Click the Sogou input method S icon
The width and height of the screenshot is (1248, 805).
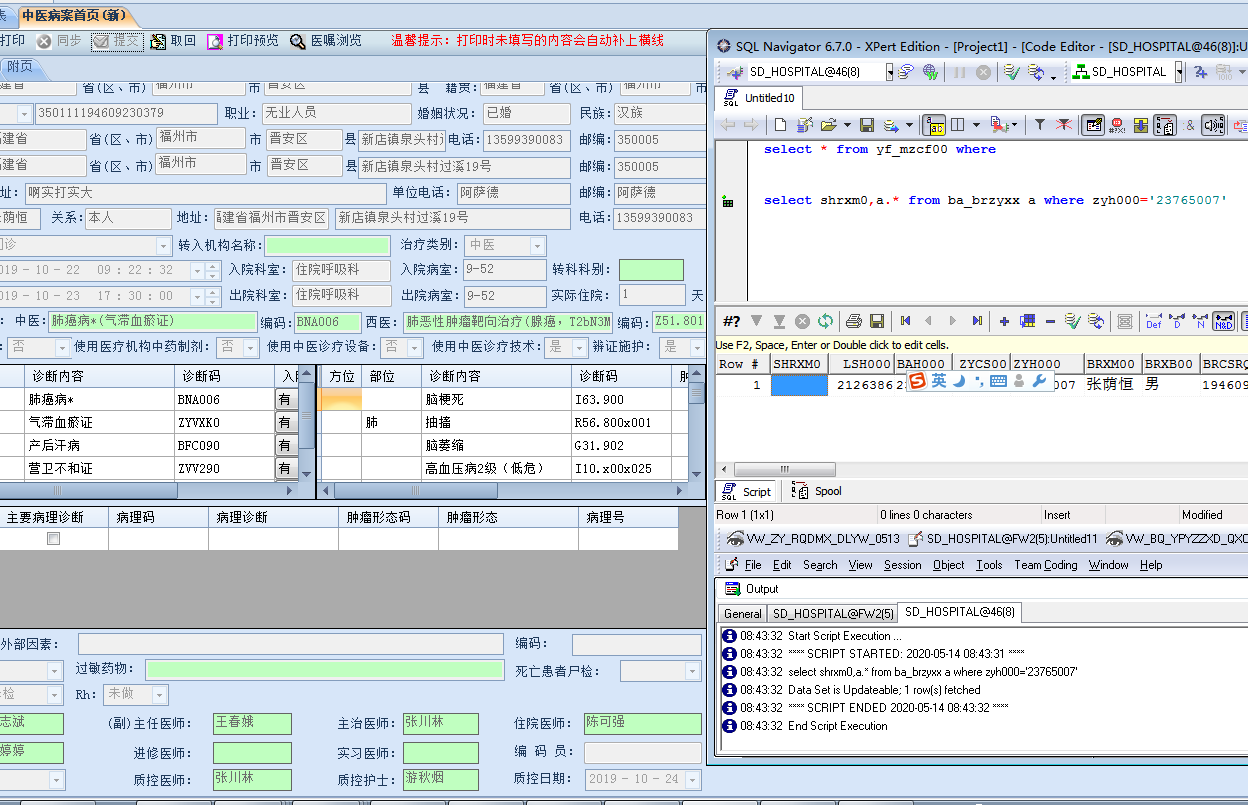(917, 381)
